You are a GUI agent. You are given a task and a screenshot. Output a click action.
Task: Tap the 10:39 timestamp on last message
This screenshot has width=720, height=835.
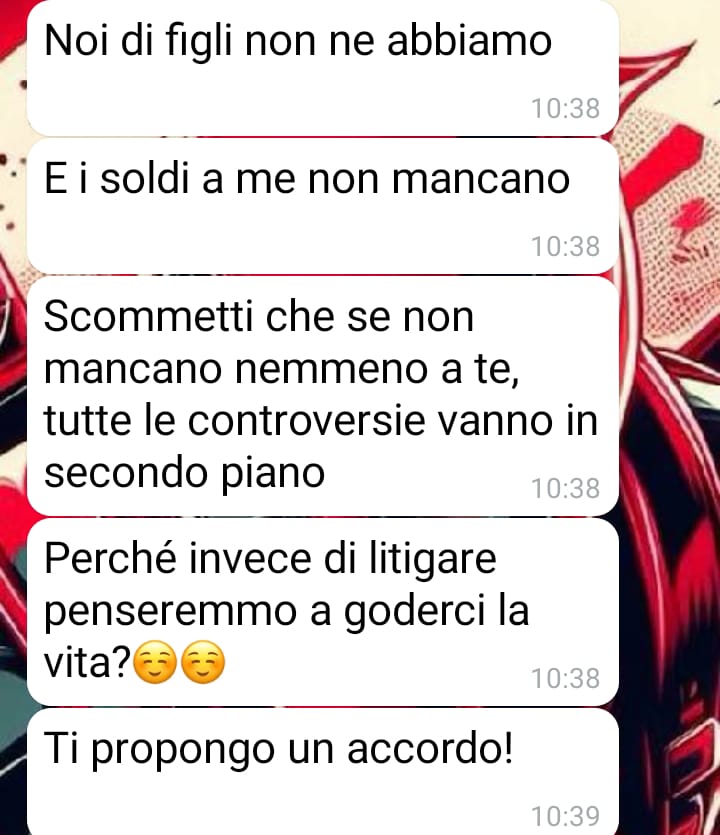tap(566, 816)
